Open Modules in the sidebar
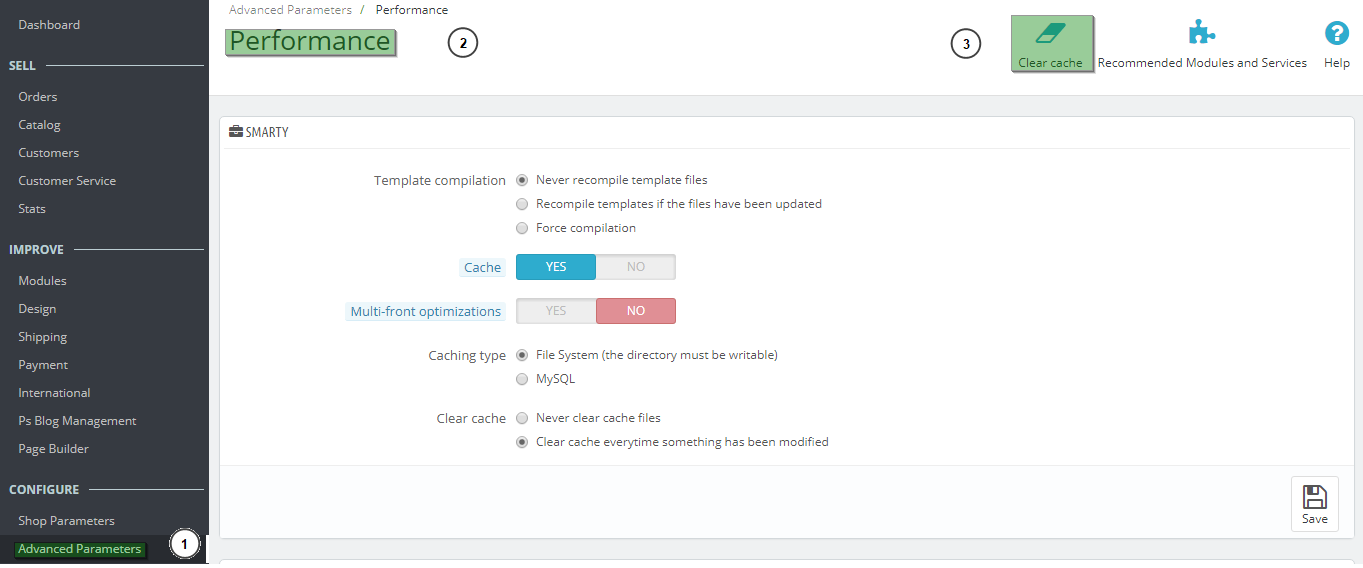1363x568 pixels. tap(42, 281)
